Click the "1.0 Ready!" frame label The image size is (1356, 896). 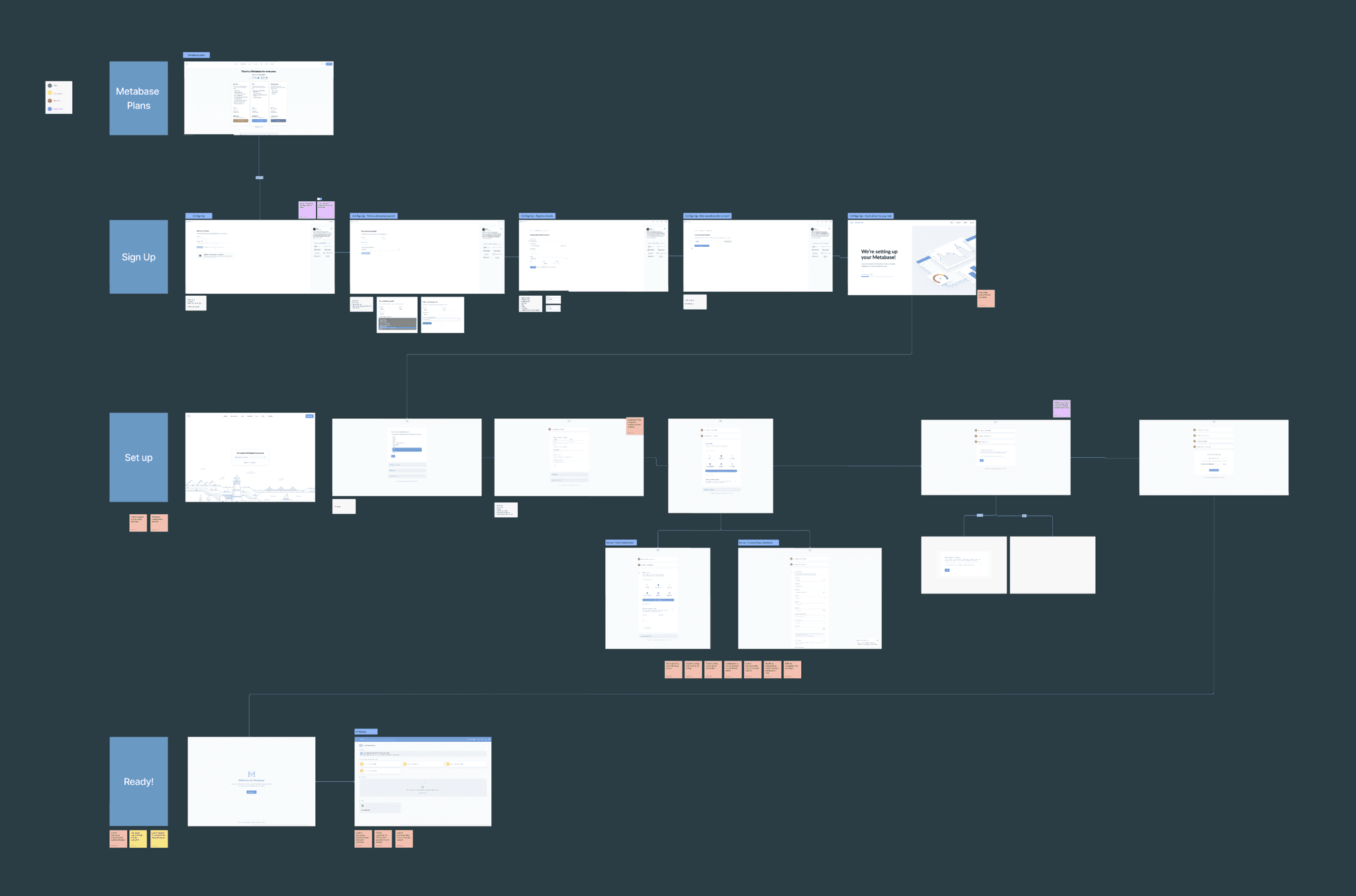[x=365, y=732]
